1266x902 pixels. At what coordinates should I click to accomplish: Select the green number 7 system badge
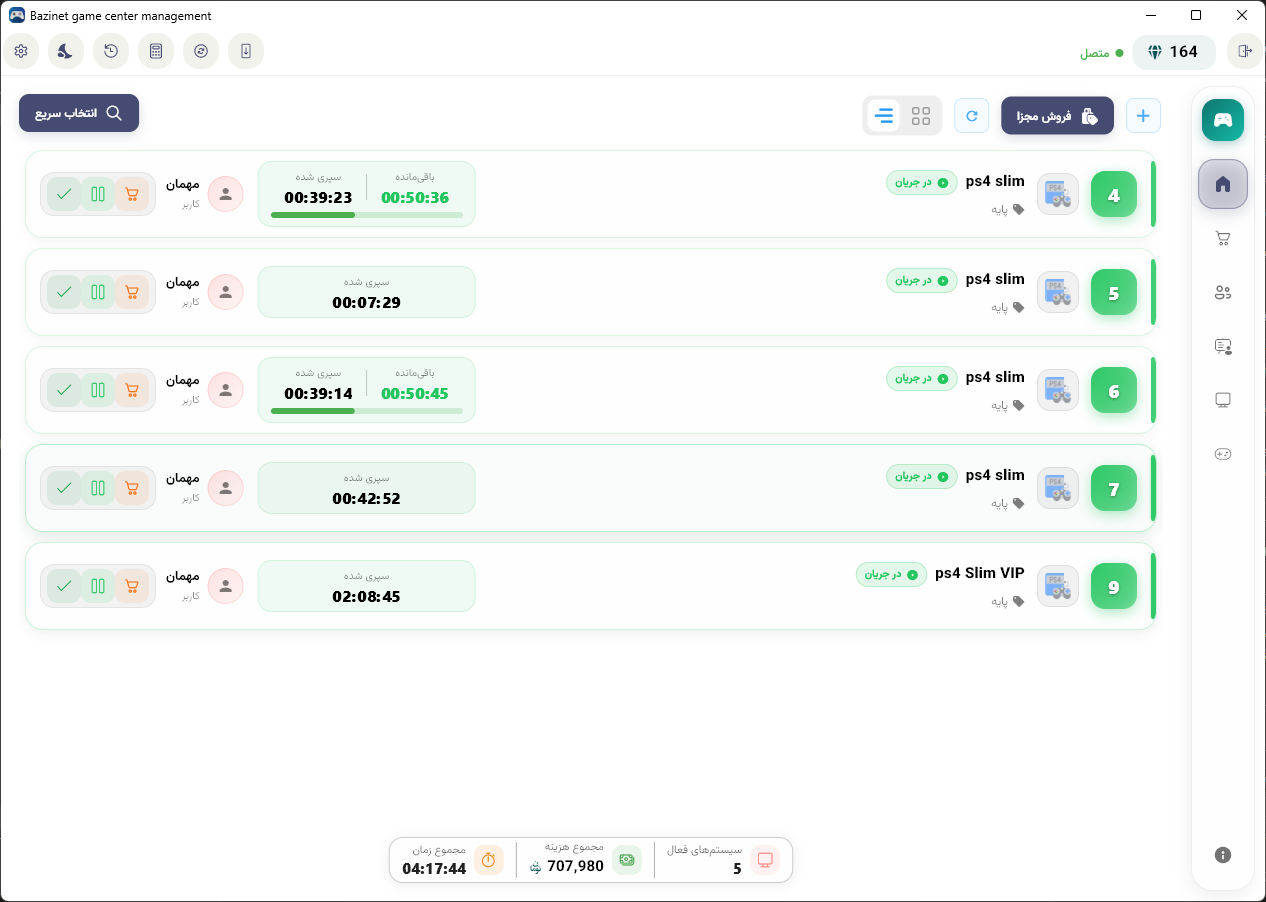tap(1114, 490)
